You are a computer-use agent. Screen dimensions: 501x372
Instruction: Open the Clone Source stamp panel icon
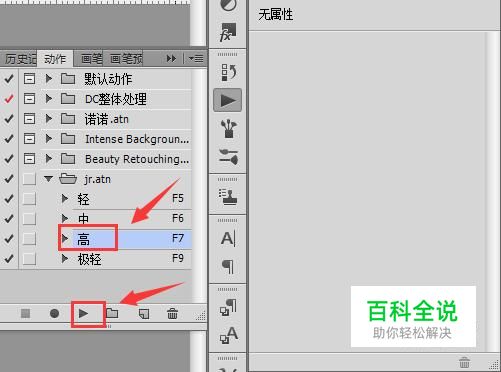[x=228, y=197]
